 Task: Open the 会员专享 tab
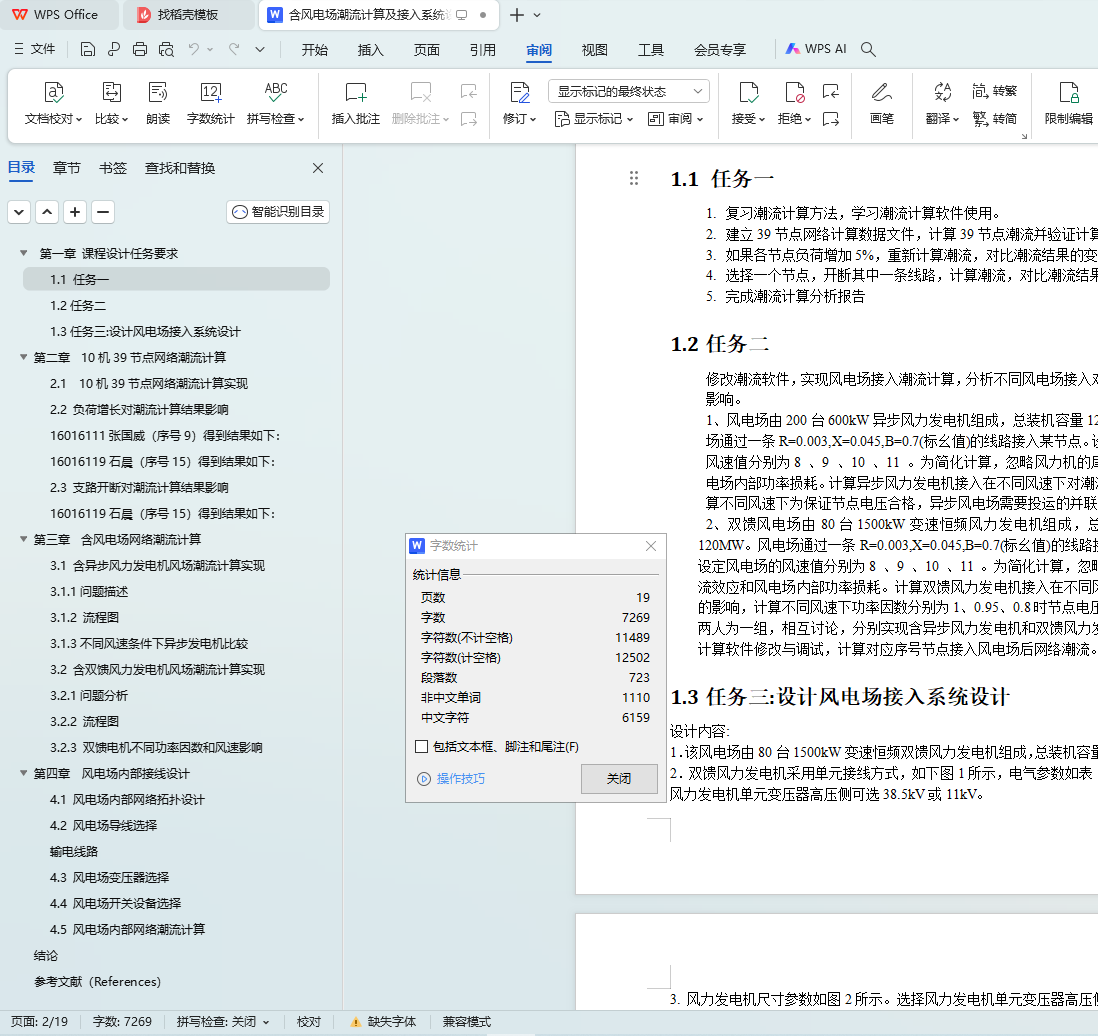coord(720,50)
